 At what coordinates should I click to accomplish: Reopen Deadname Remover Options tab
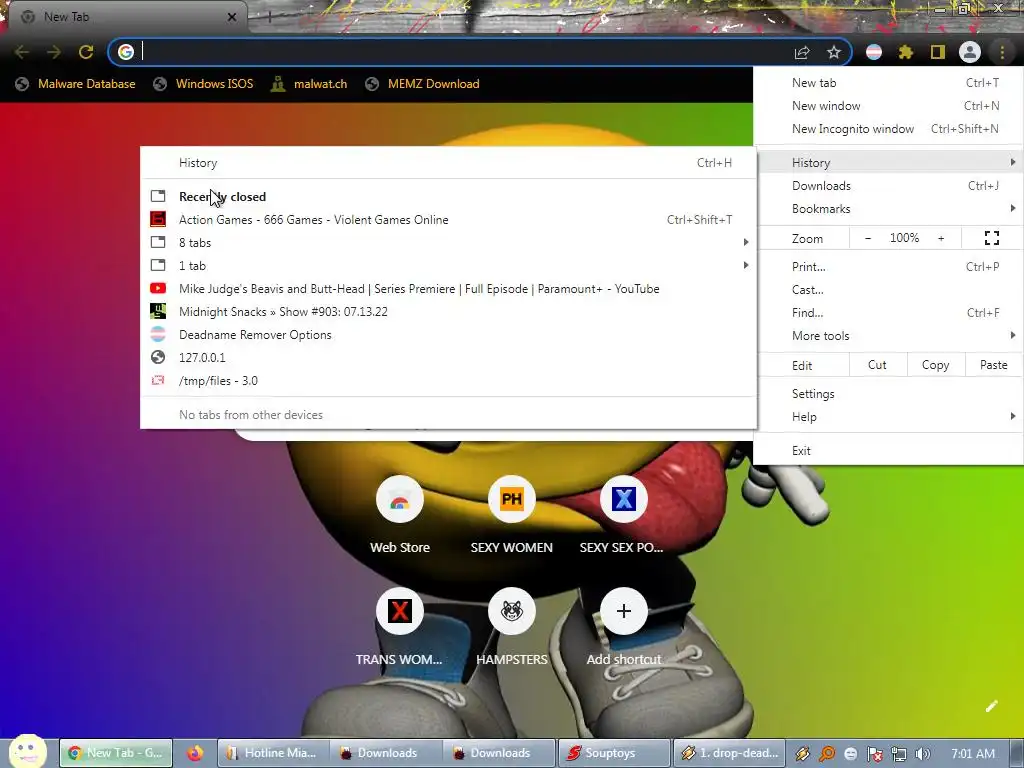449,334
